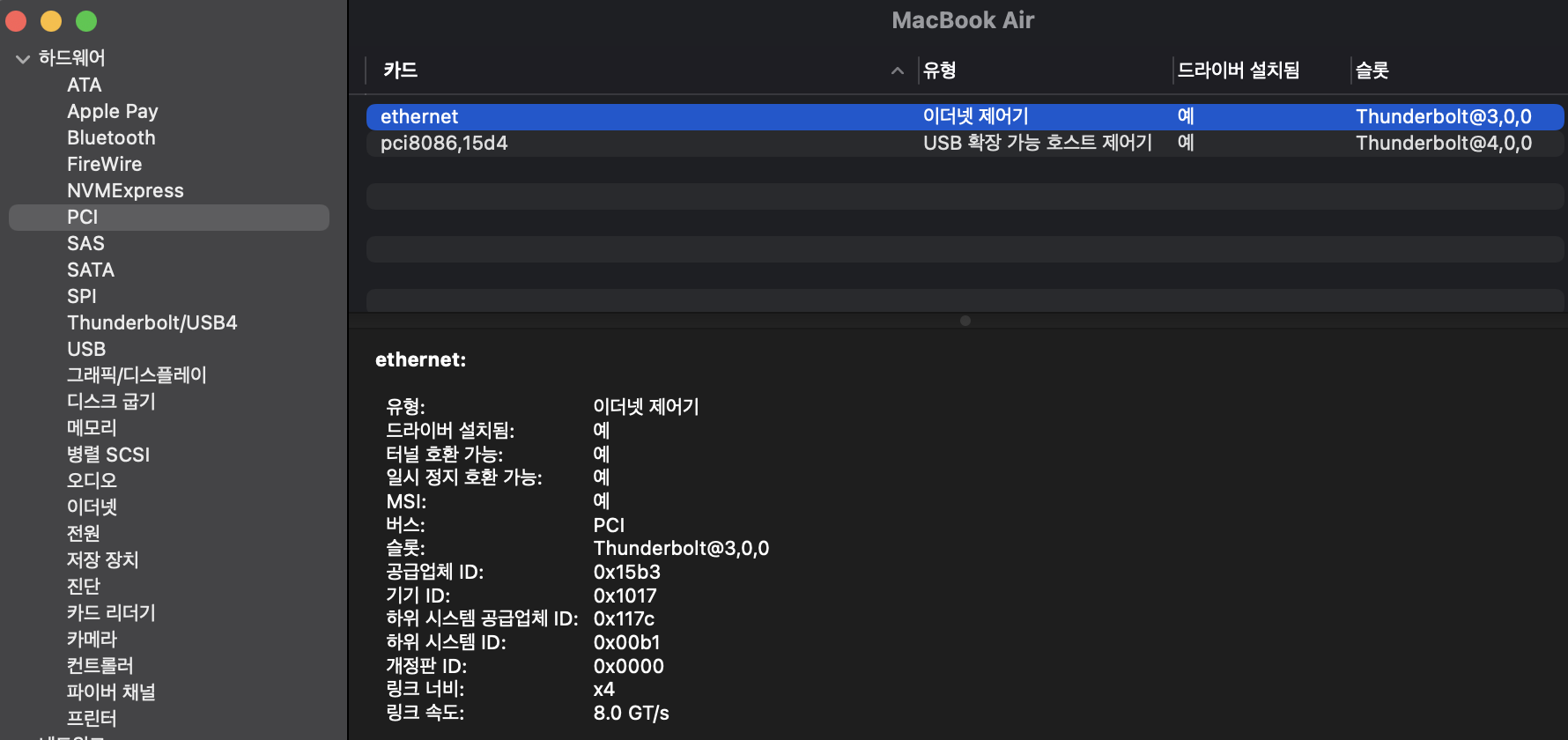This screenshot has width=1568, height=740.
Task: Select 병렬 SCSI in the sidebar
Action: pos(108,455)
